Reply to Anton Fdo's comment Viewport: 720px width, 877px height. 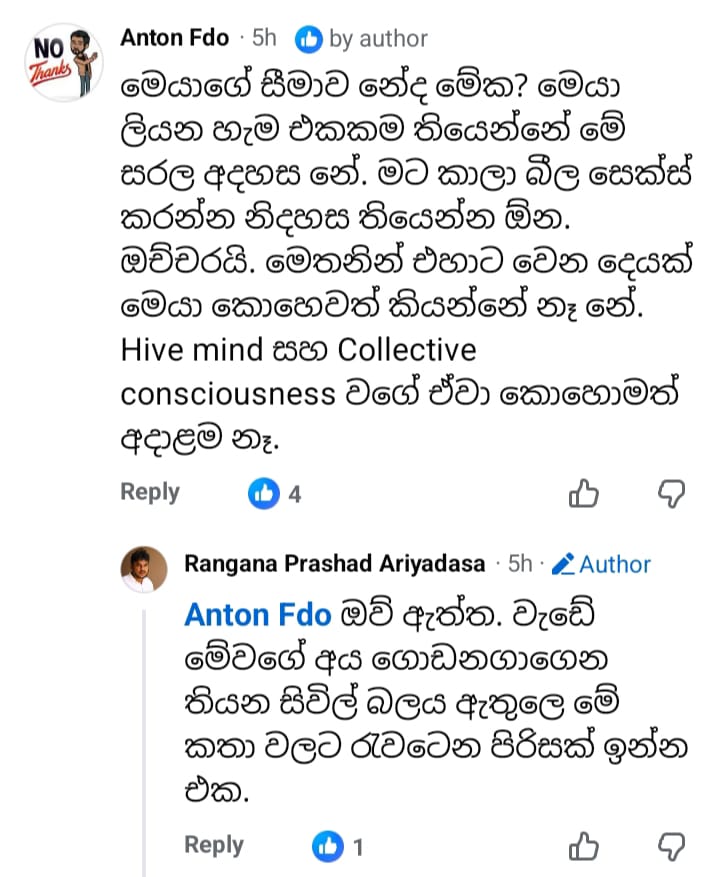pos(150,492)
